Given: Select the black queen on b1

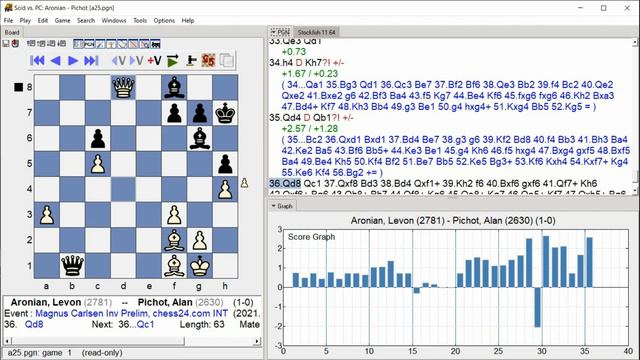Looking at the screenshot, I should (x=72, y=266).
